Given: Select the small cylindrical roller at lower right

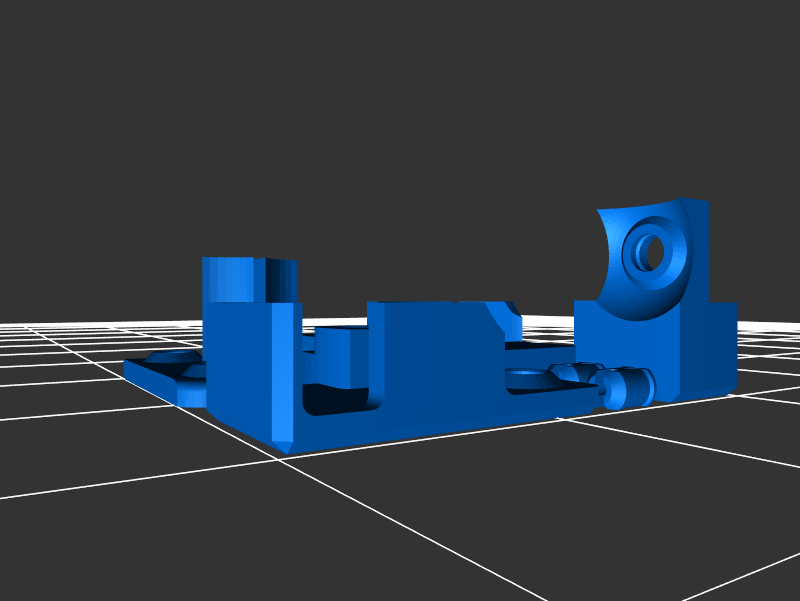Looking at the screenshot, I should [630, 387].
